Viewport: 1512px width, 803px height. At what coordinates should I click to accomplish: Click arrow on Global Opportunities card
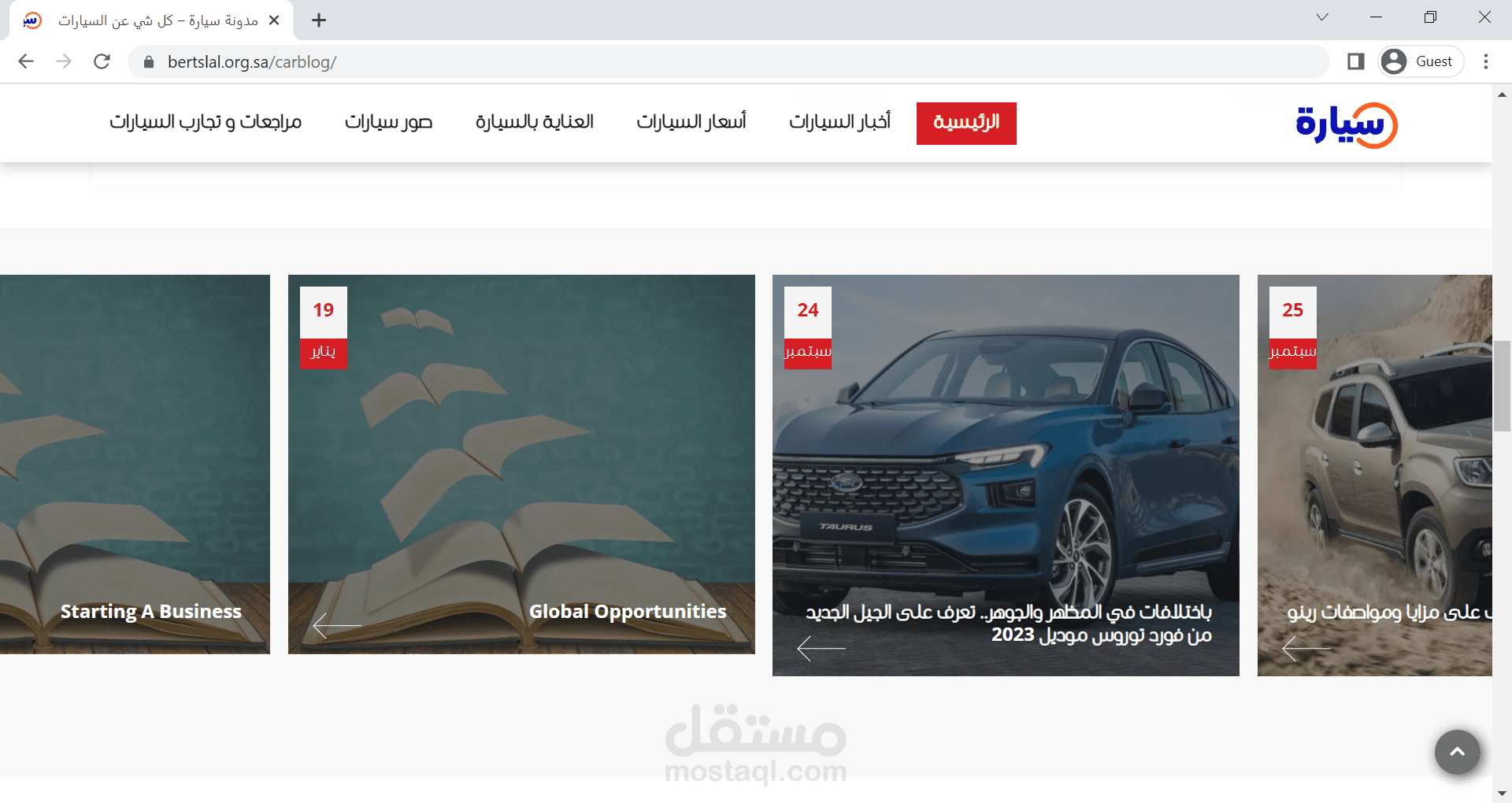point(337,626)
